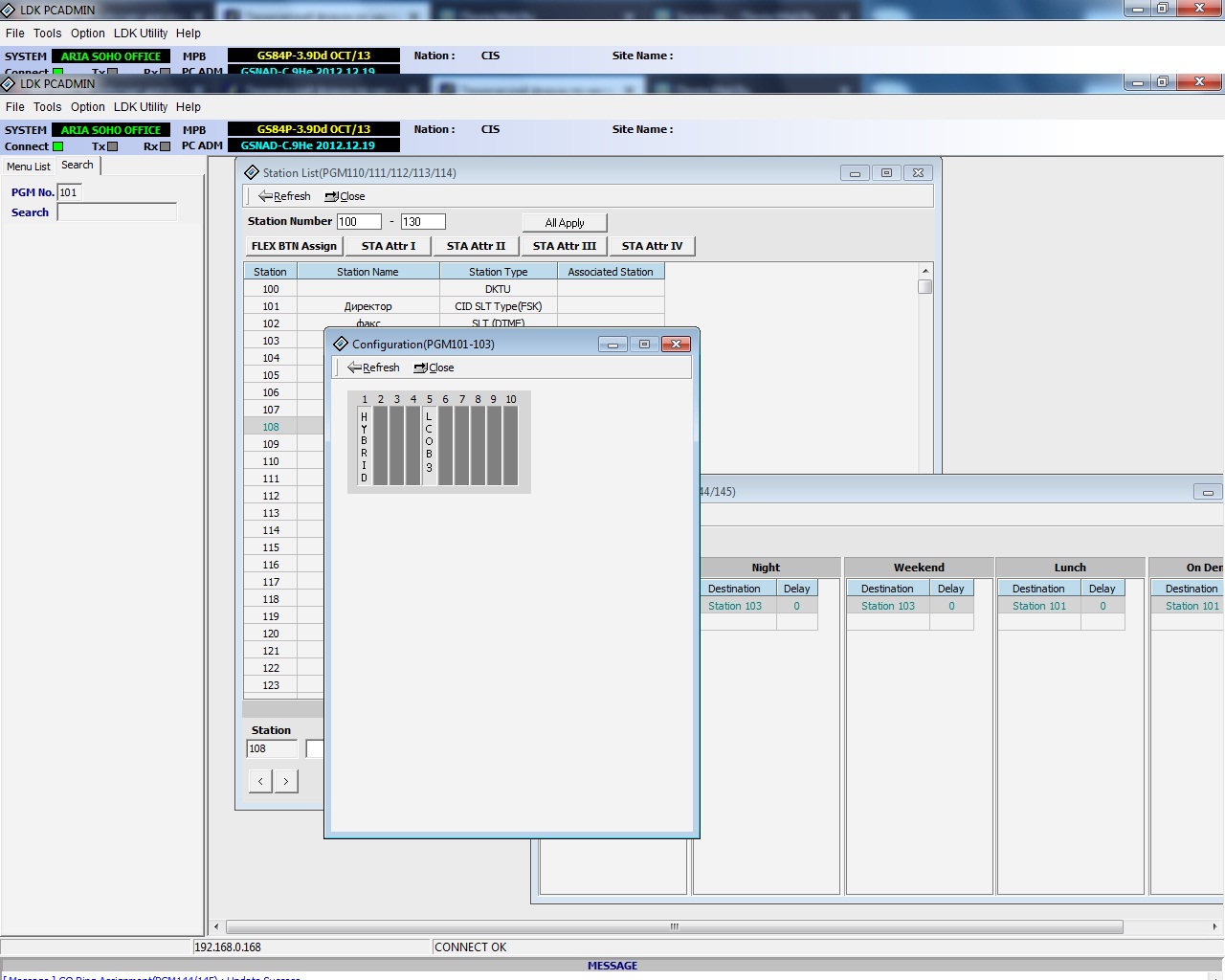The image size is (1225, 980).
Task: Click the STA Attr IV button
Action: 652,246
